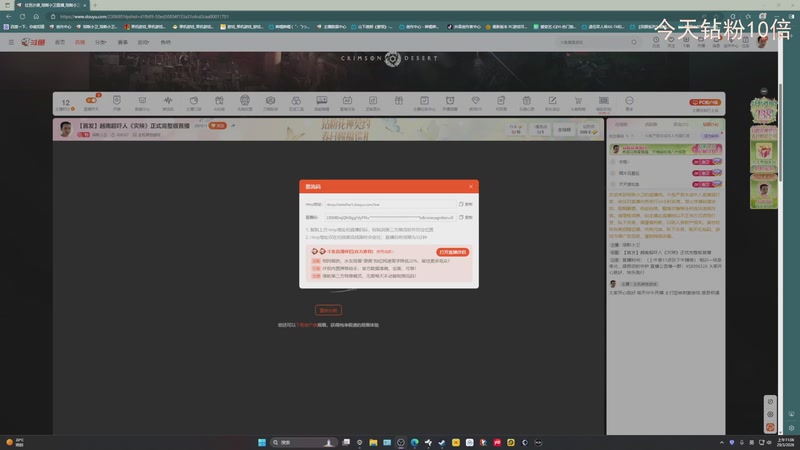Open the circled more icon ending the toolbar
The height and width of the screenshot is (450, 800).
(x=629, y=101)
